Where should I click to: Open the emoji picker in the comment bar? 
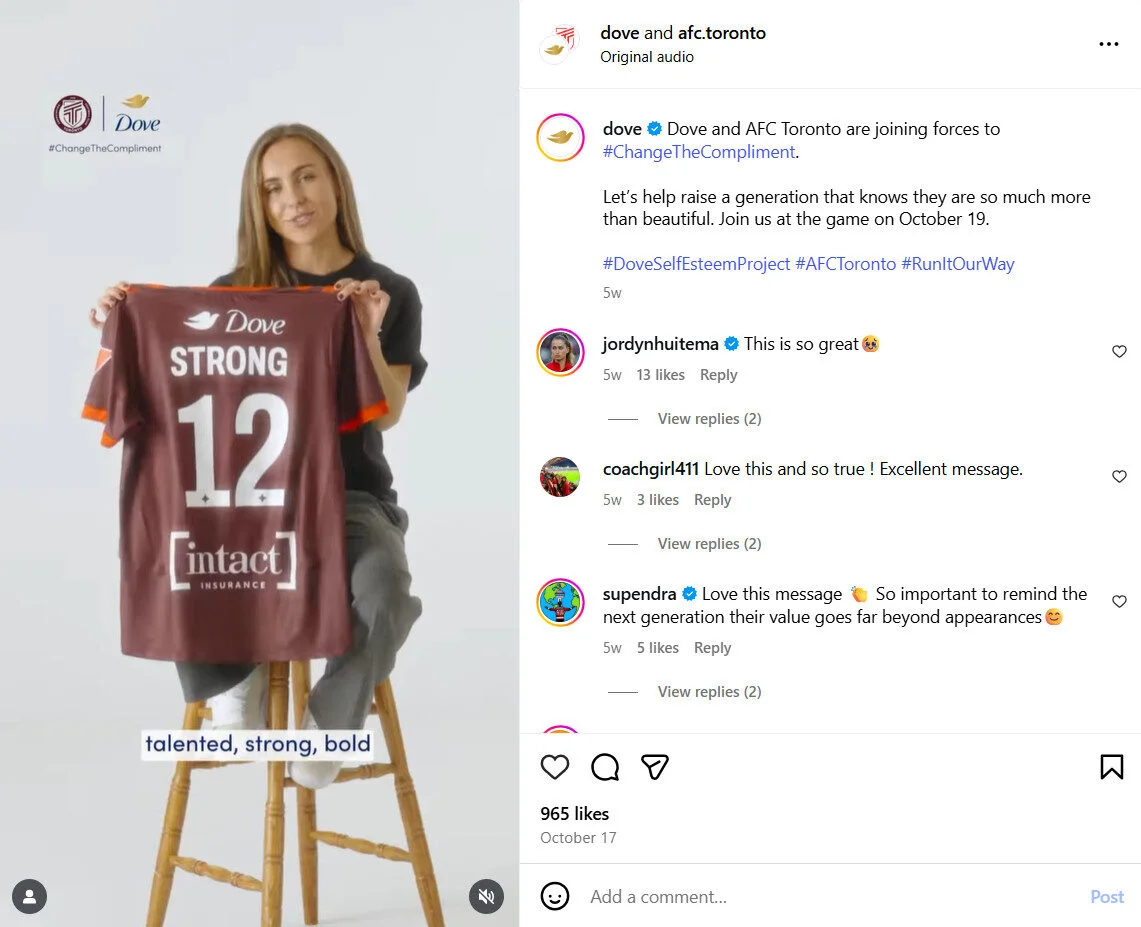pyautogui.click(x=555, y=896)
